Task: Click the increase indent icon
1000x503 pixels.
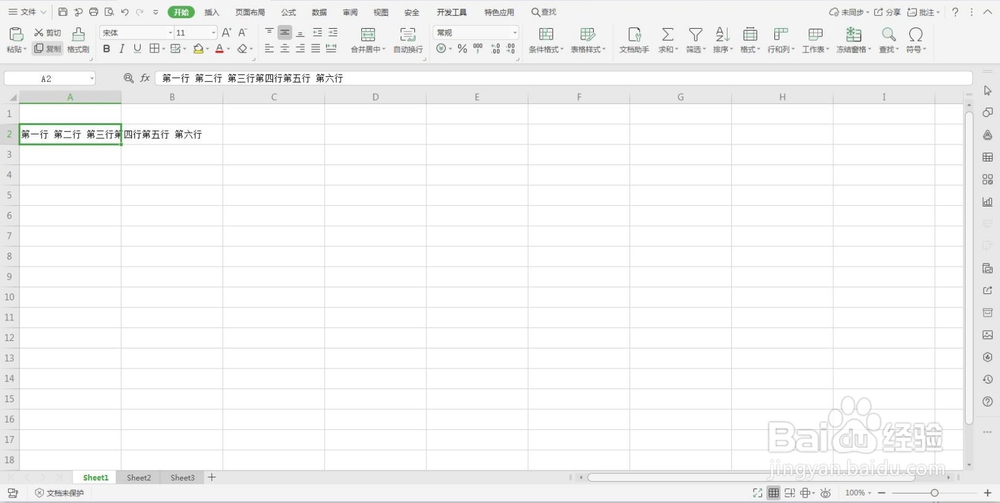Action: pyautogui.click(x=332, y=33)
